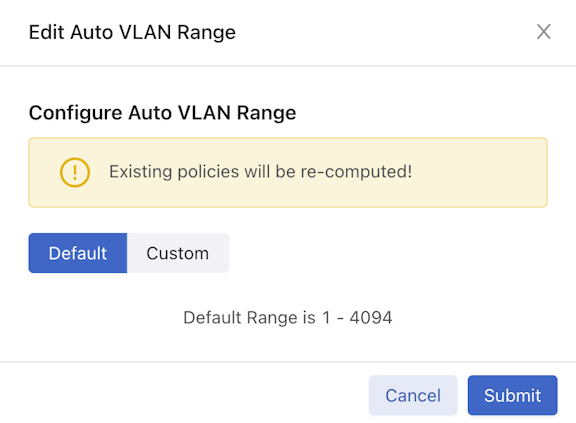The width and height of the screenshot is (576, 423).
Task: Click the grey Custom segment button
Action: point(178,253)
